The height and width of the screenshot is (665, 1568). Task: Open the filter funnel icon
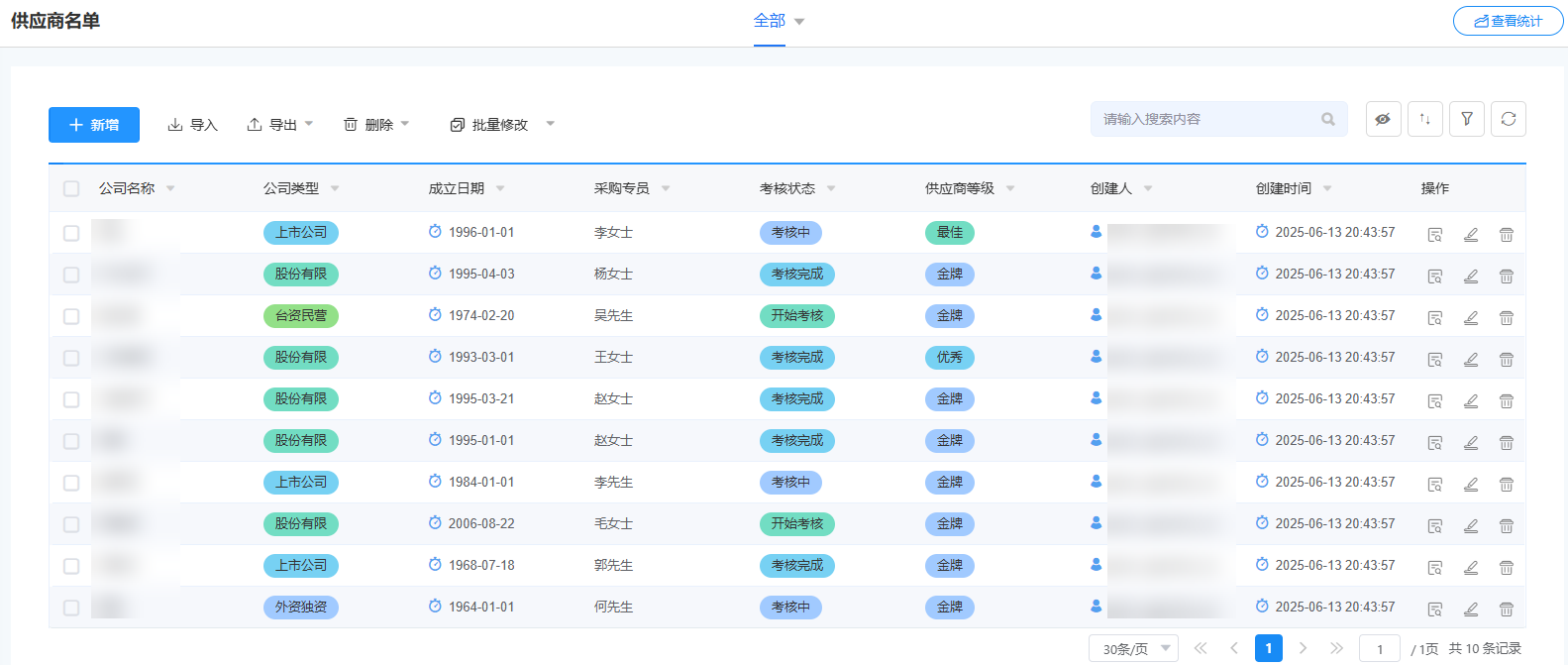coord(1467,119)
